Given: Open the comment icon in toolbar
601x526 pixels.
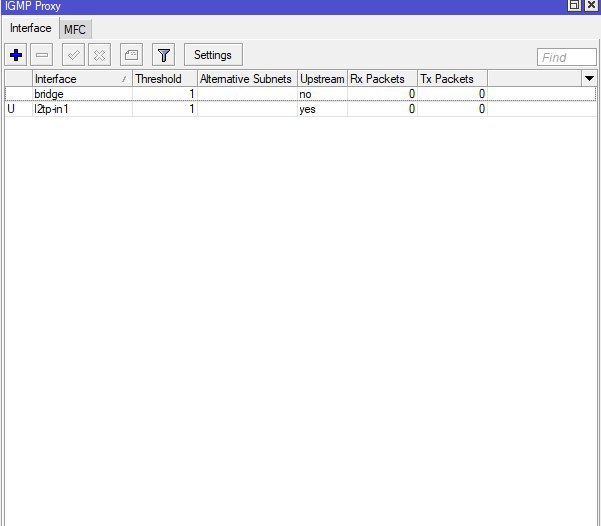Looking at the screenshot, I should pos(131,55).
